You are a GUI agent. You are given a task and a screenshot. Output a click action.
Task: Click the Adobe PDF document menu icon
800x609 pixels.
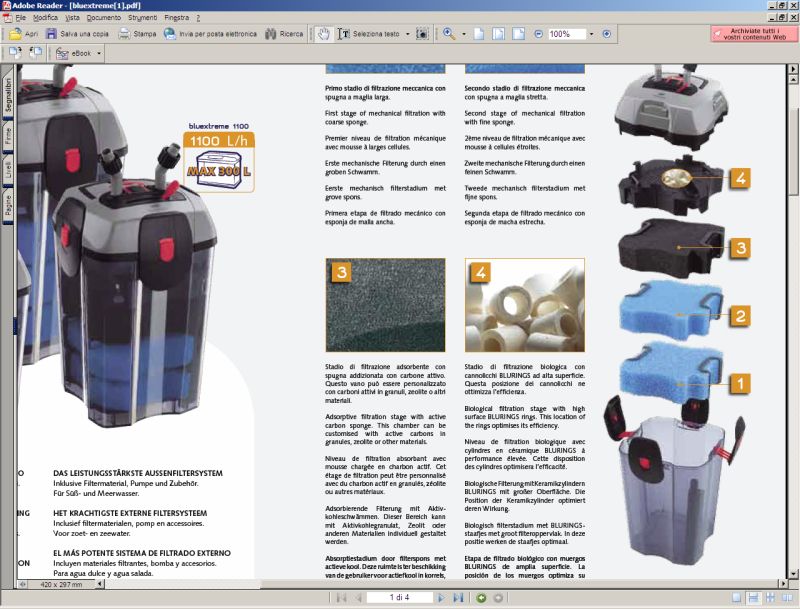click(x=6, y=18)
